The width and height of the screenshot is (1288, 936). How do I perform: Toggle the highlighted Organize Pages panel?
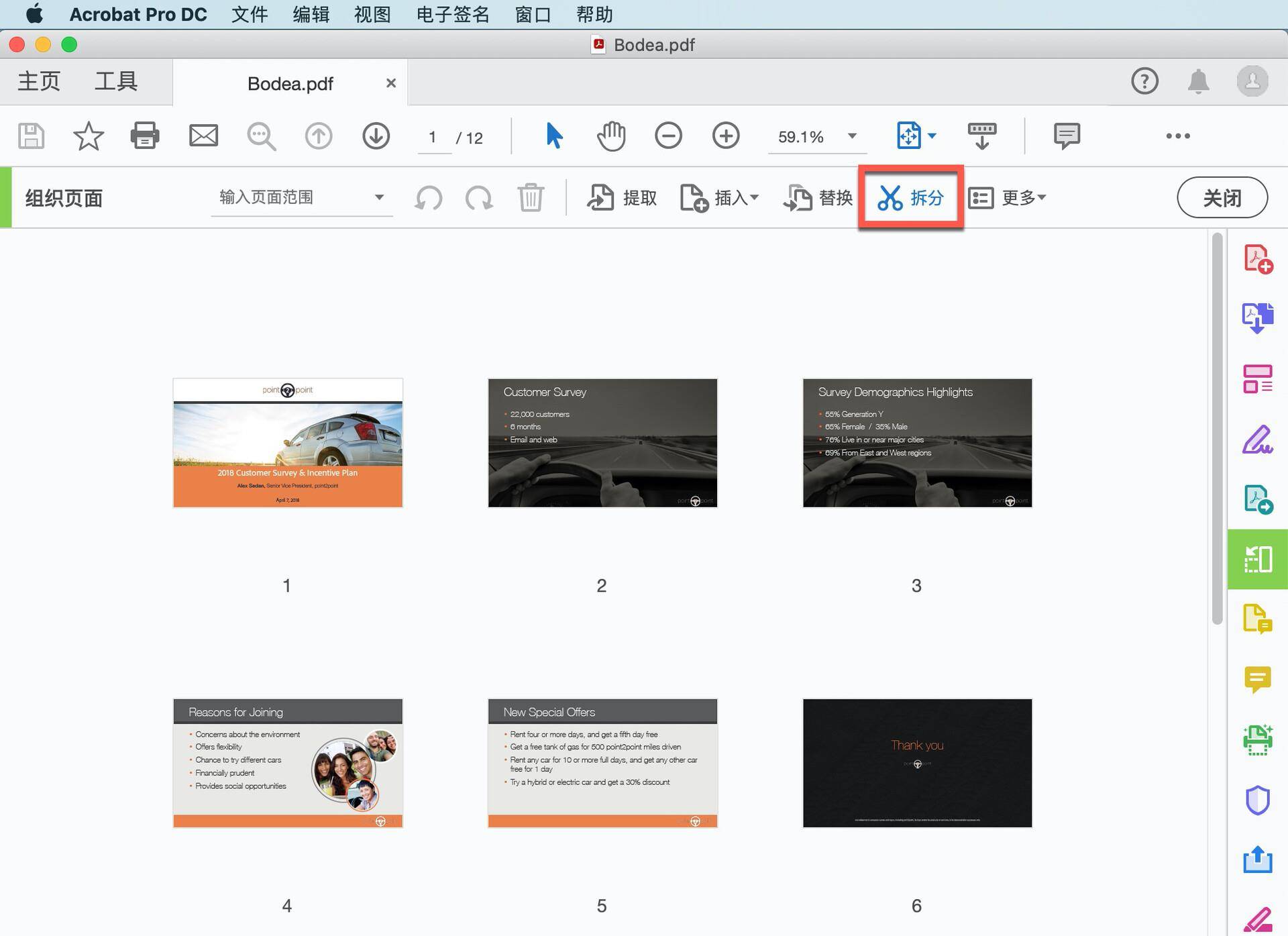pyautogui.click(x=1258, y=559)
